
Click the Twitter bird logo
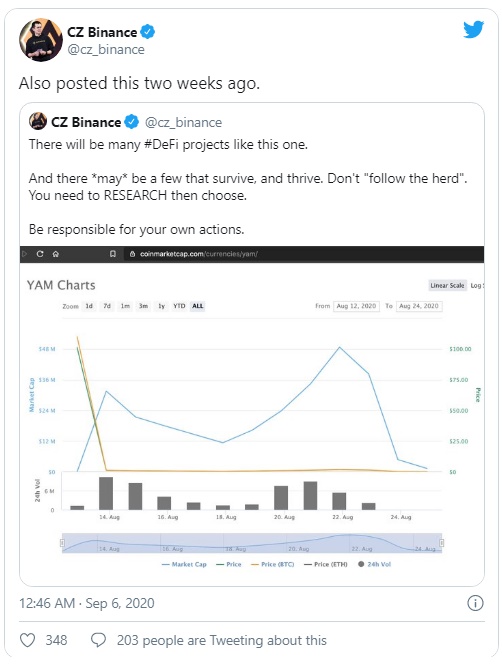click(474, 30)
